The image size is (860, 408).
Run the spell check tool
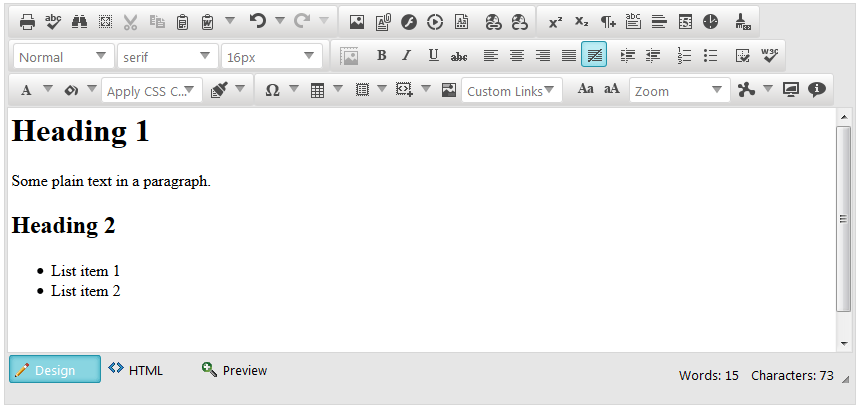[x=54, y=21]
